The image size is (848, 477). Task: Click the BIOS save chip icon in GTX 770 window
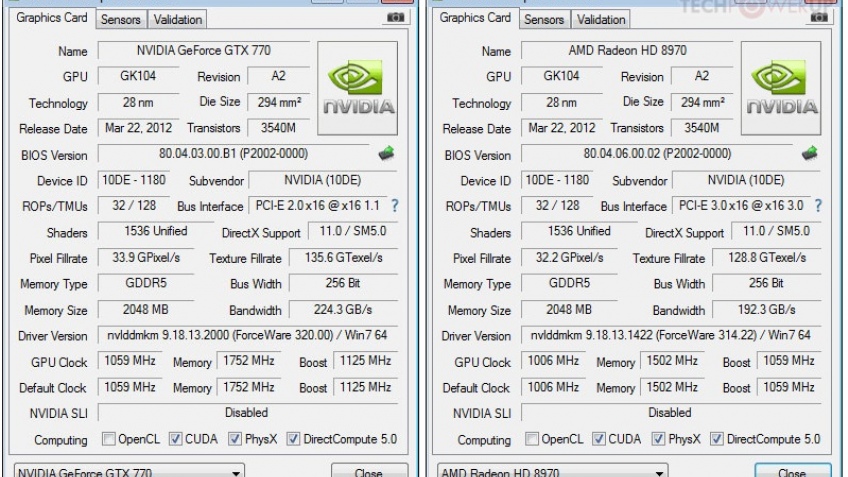(x=386, y=154)
